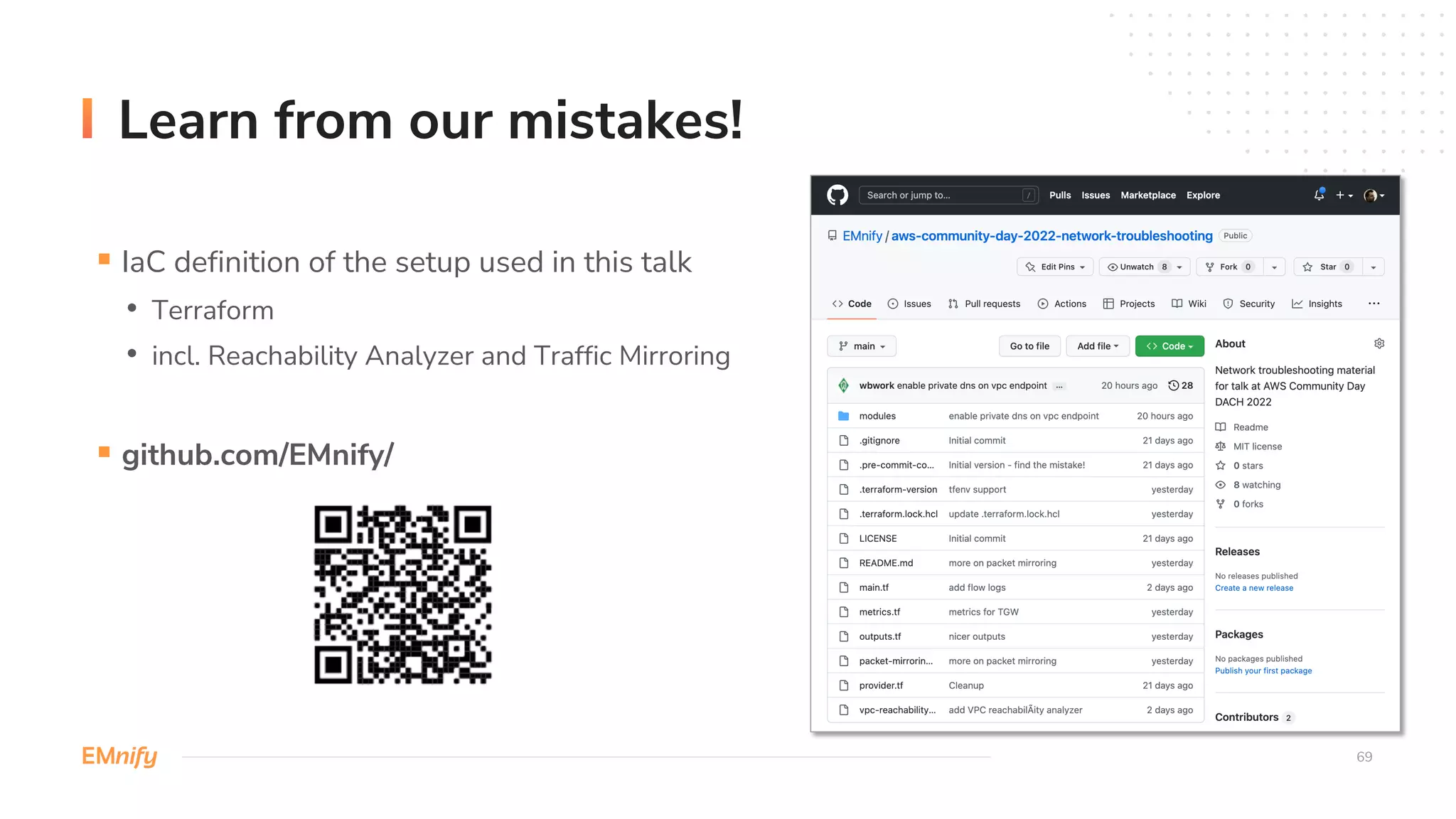The image size is (1456, 819).
Task: Open the Add file dropdown
Action: coord(1098,346)
